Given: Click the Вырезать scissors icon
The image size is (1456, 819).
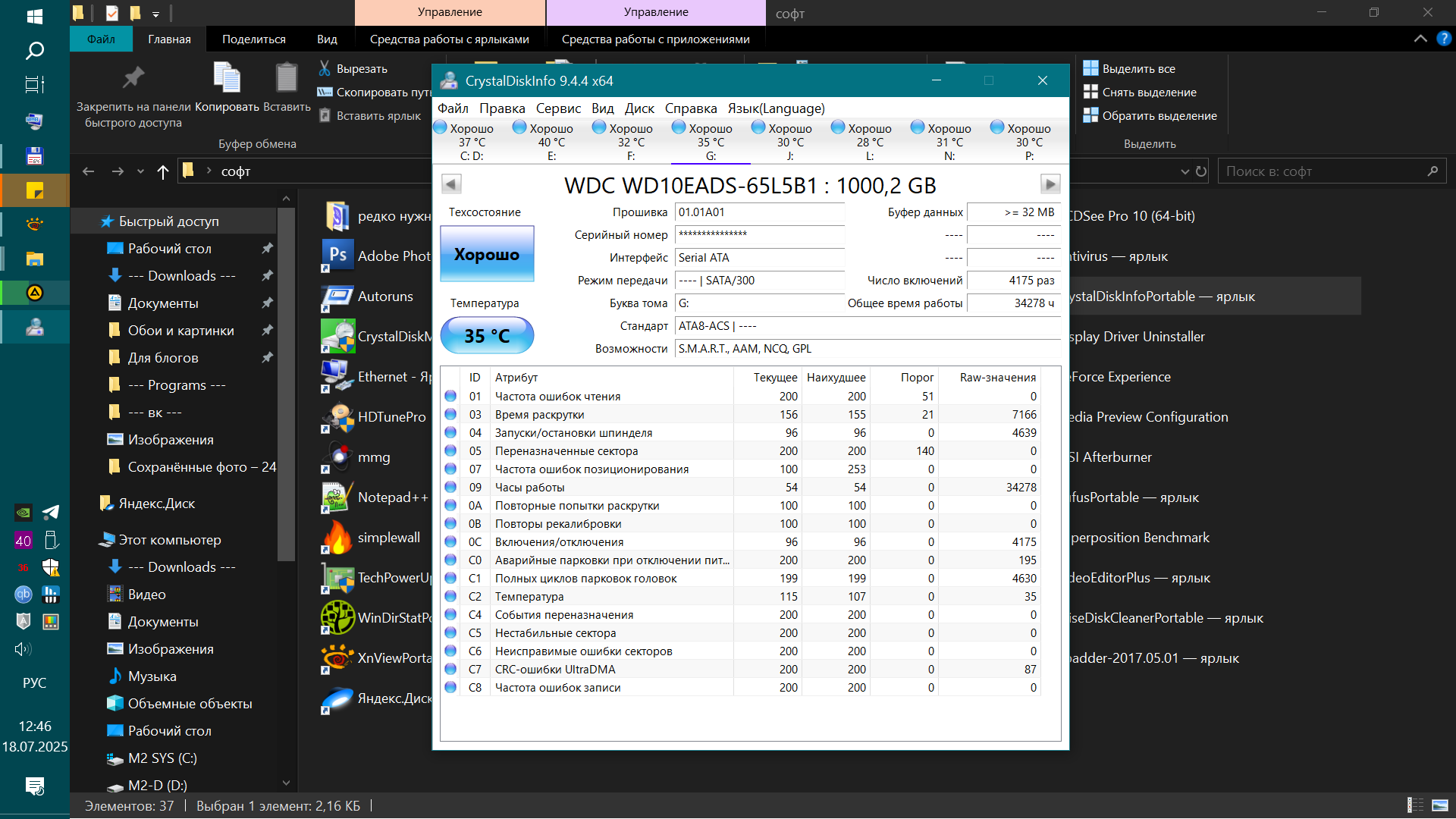Looking at the screenshot, I should click(325, 68).
